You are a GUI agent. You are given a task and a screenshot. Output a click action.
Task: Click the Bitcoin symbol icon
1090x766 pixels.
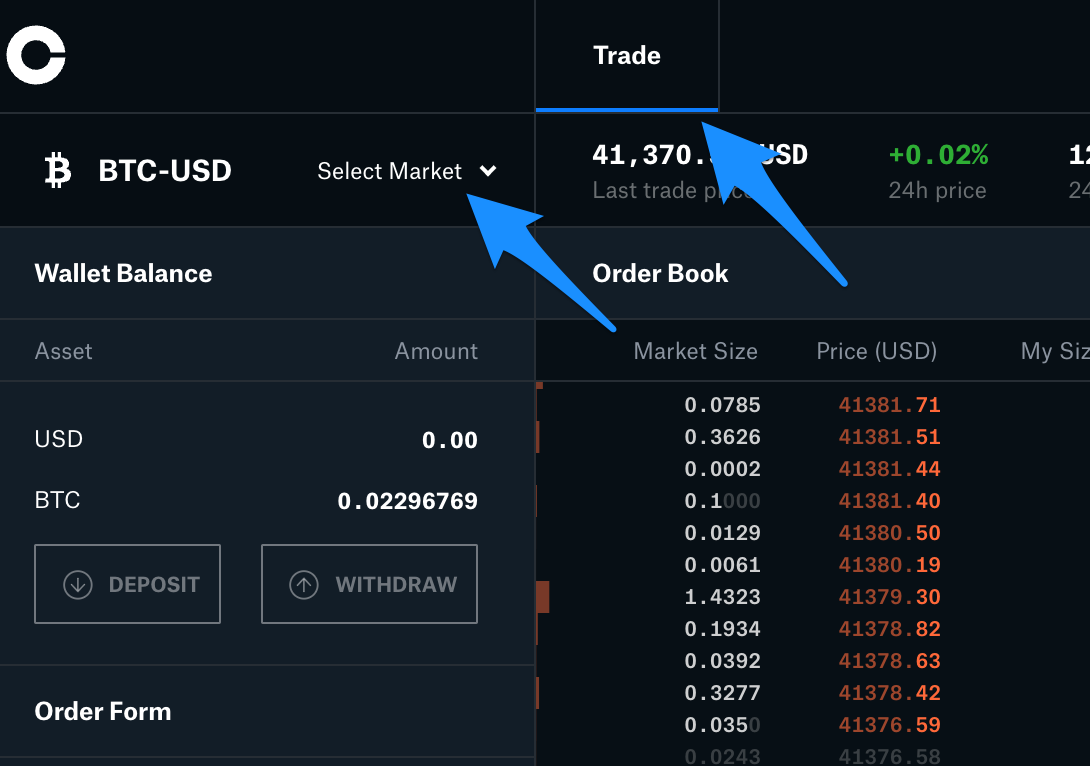click(58, 171)
